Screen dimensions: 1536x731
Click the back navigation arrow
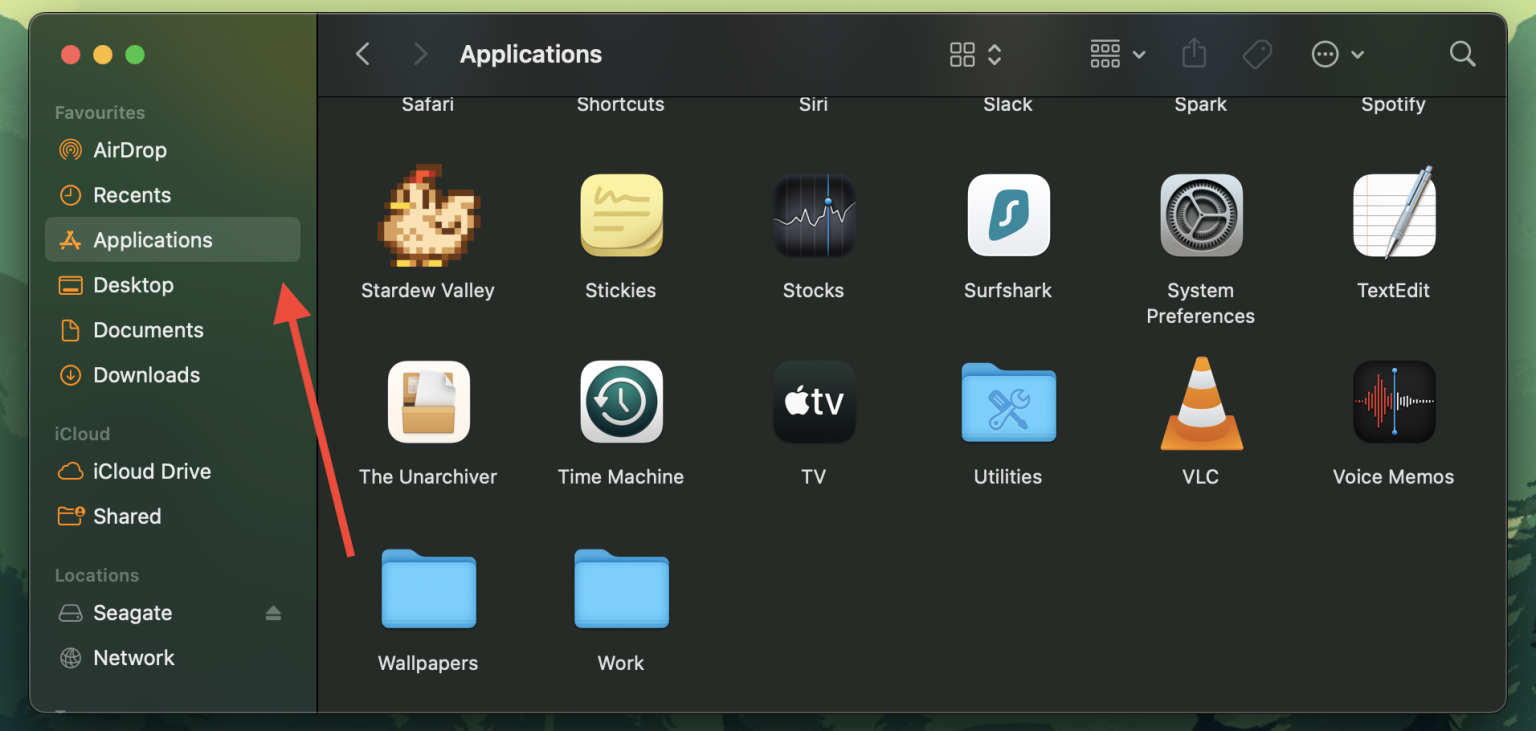coord(363,54)
